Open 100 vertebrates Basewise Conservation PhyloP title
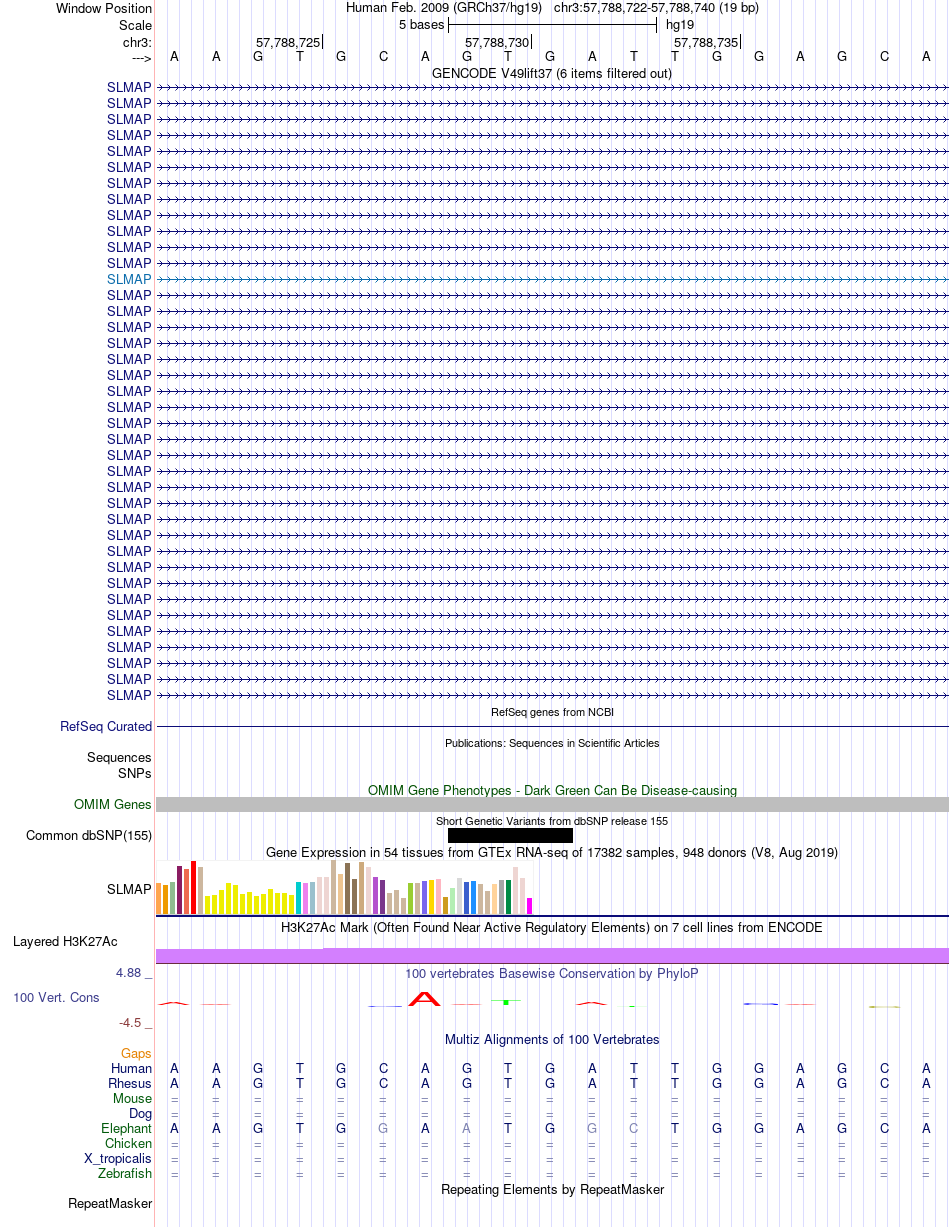950x1227 pixels. point(552,974)
